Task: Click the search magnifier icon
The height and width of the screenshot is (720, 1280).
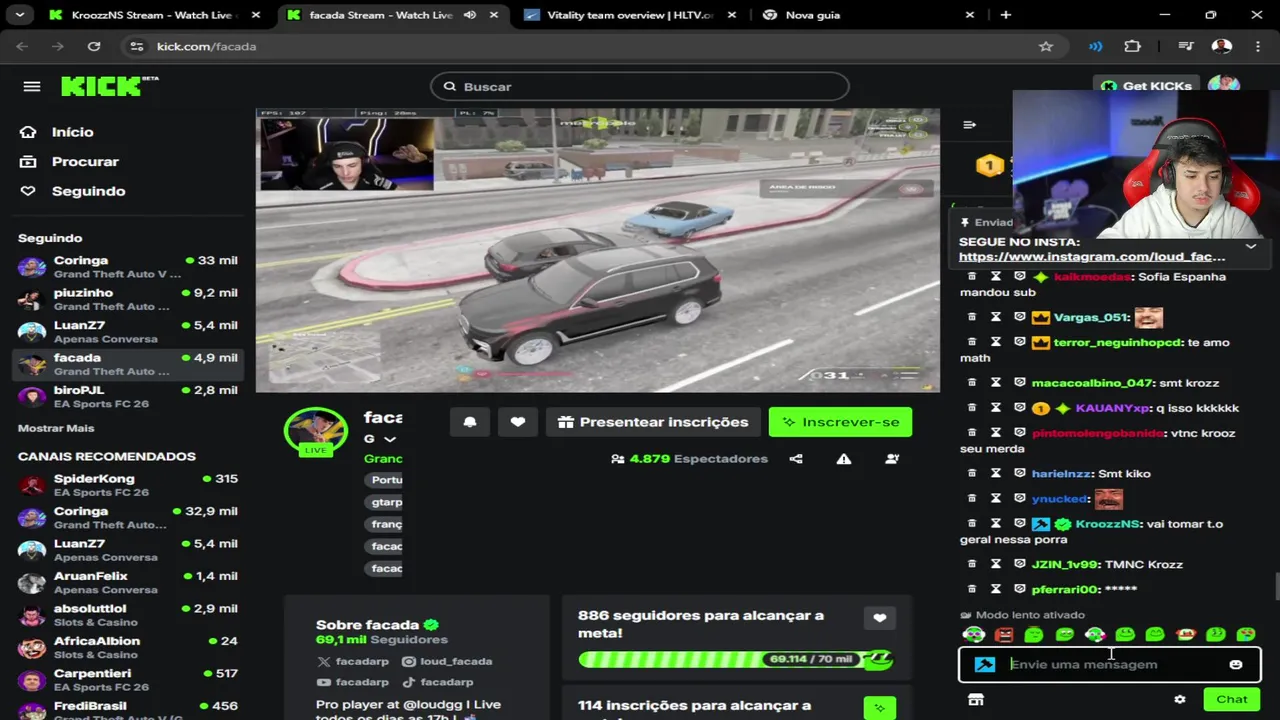Action: click(450, 87)
